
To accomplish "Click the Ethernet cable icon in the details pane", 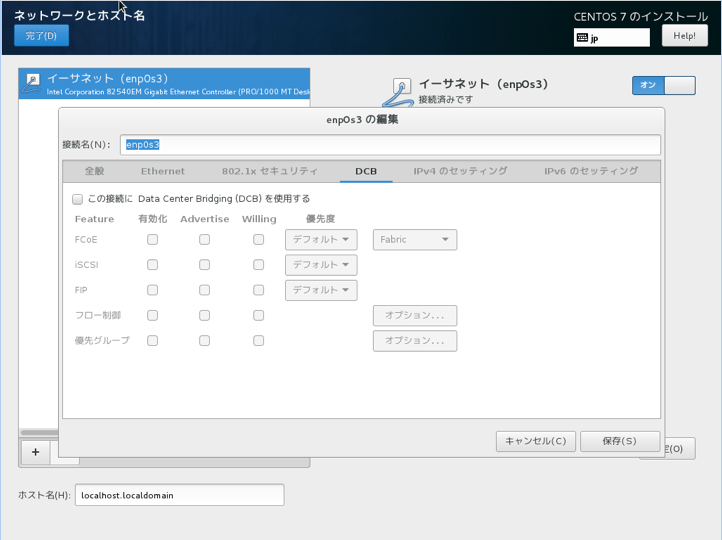I will [x=400, y=93].
